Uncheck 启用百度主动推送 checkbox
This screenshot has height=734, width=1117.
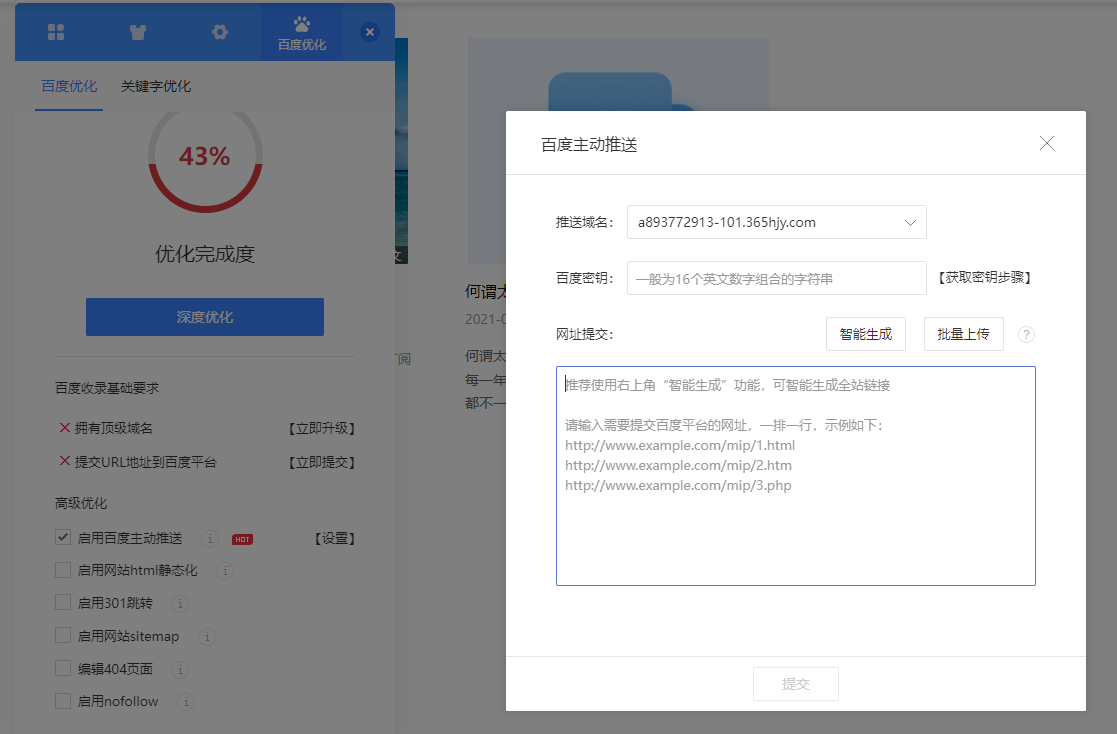pyautogui.click(x=63, y=537)
